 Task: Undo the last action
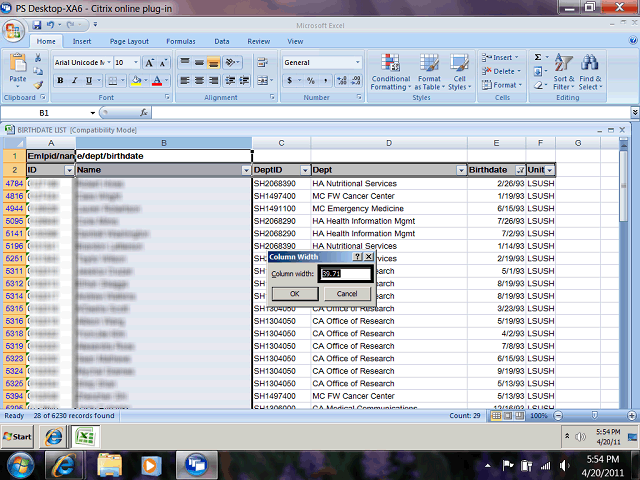[x=50, y=25]
